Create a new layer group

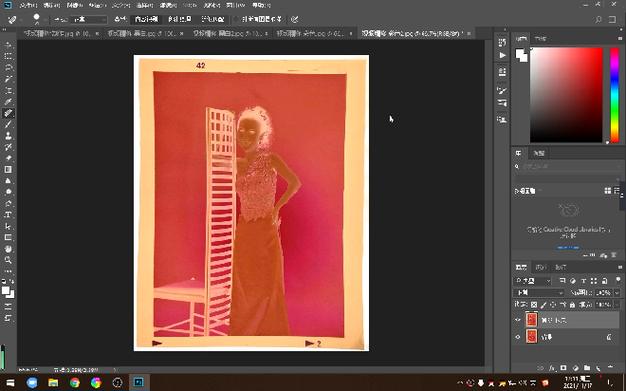[x=587, y=368]
